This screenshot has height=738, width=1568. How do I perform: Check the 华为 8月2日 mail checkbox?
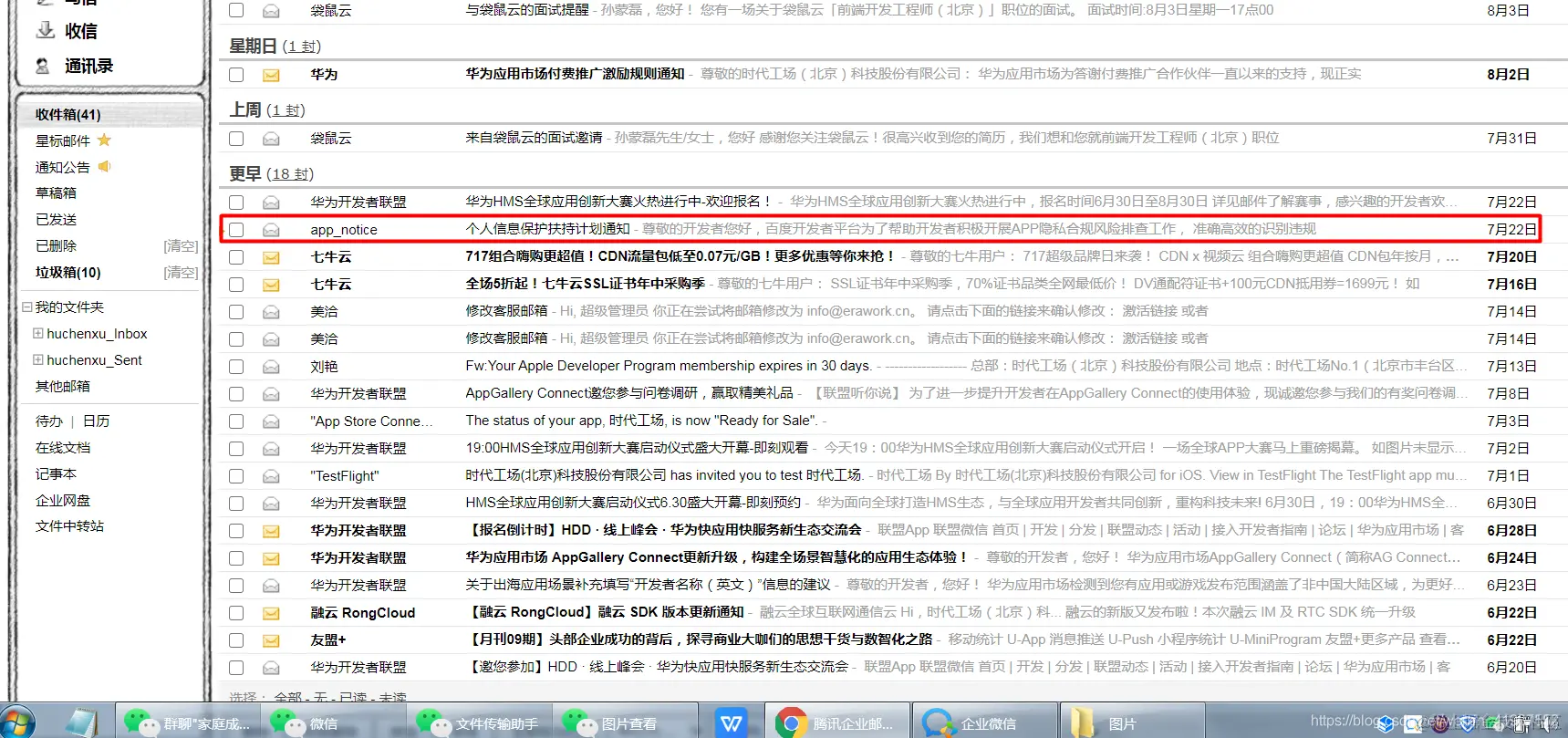tap(236, 75)
